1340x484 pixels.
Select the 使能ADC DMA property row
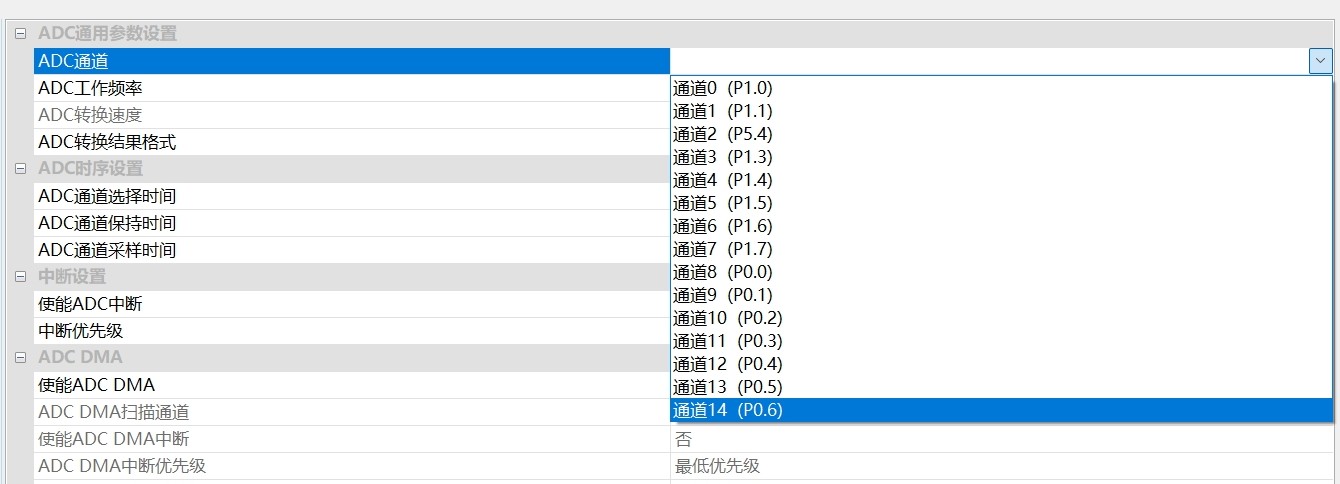pos(352,385)
